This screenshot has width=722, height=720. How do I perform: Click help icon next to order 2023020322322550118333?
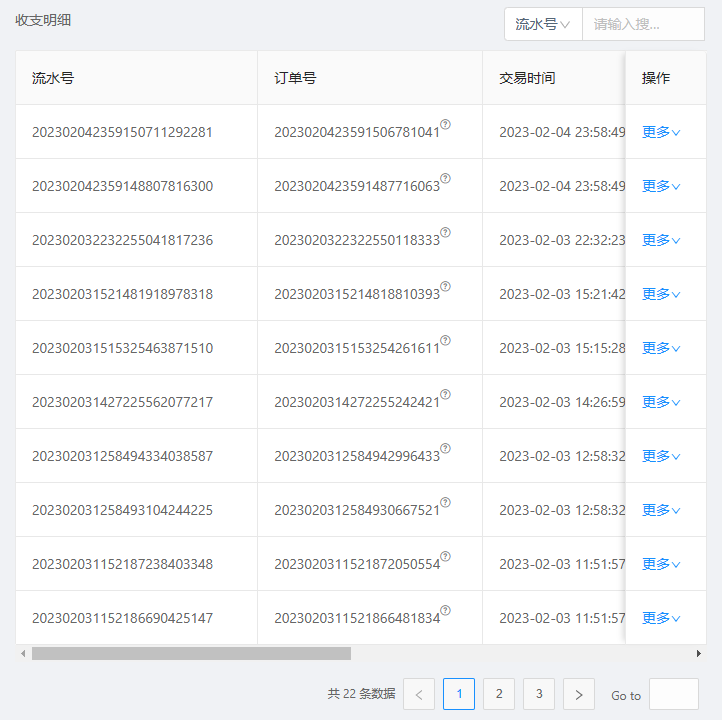tap(445, 232)
